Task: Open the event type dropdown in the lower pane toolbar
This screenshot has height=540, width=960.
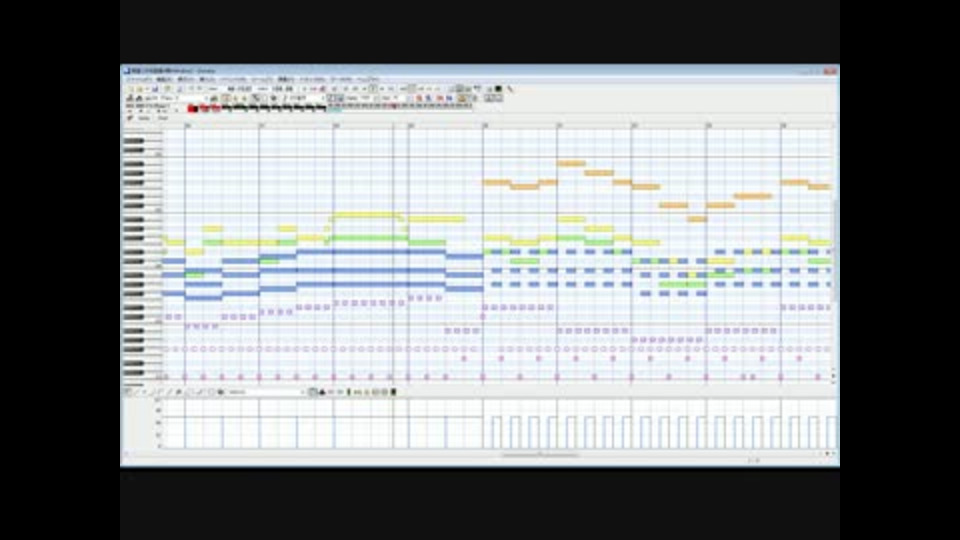Action: 267,392
